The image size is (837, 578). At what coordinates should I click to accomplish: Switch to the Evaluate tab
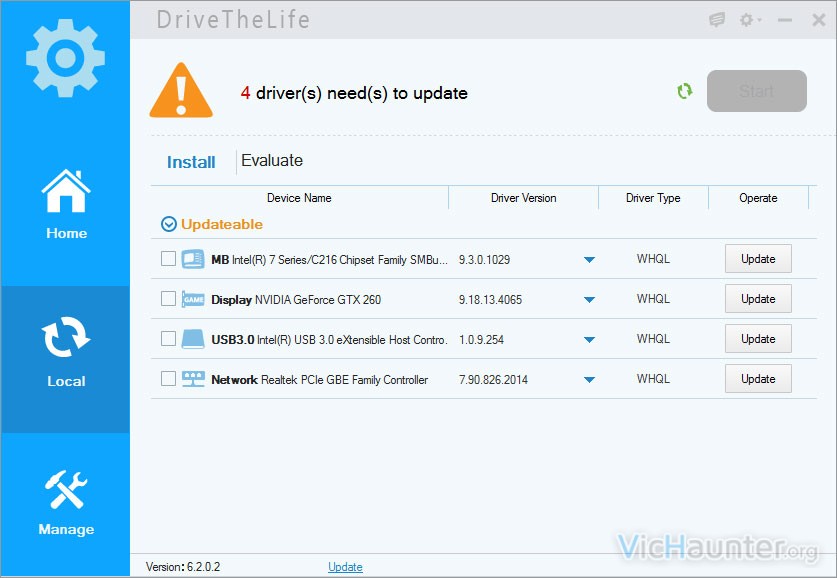(272, 161)
